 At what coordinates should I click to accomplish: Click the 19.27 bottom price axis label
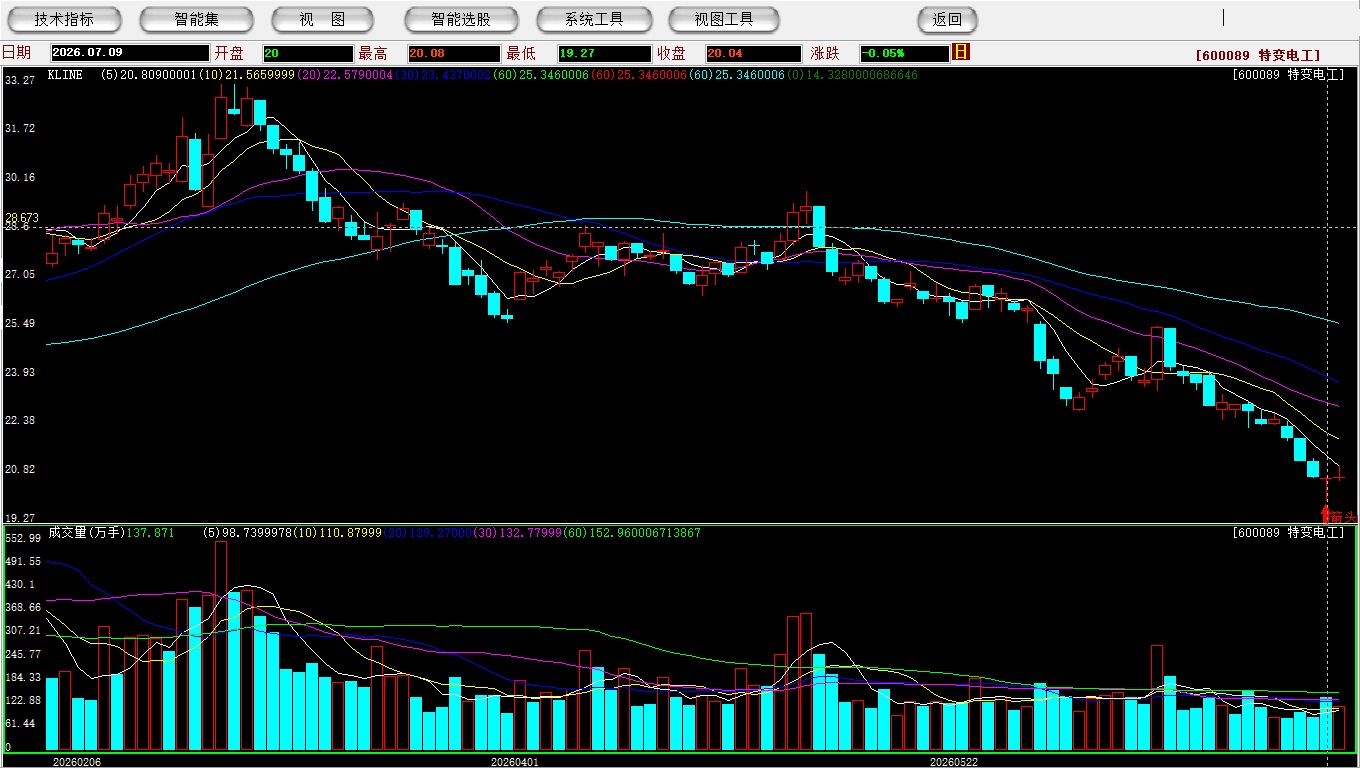pyautogui.click(x=20, y=518)
